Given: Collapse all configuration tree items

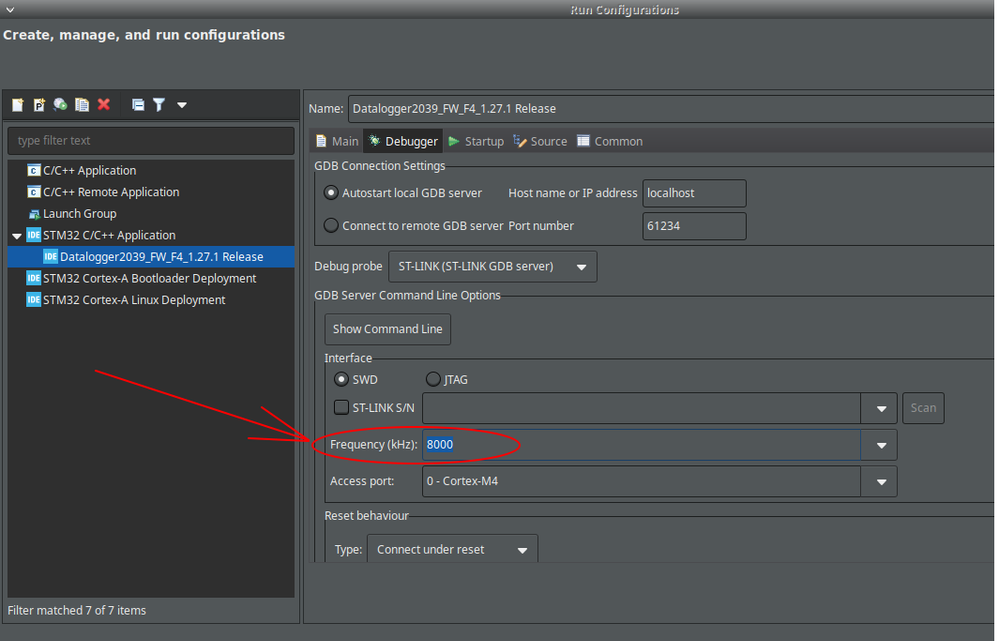Looking at the screenshot, I should click(138, 104).
